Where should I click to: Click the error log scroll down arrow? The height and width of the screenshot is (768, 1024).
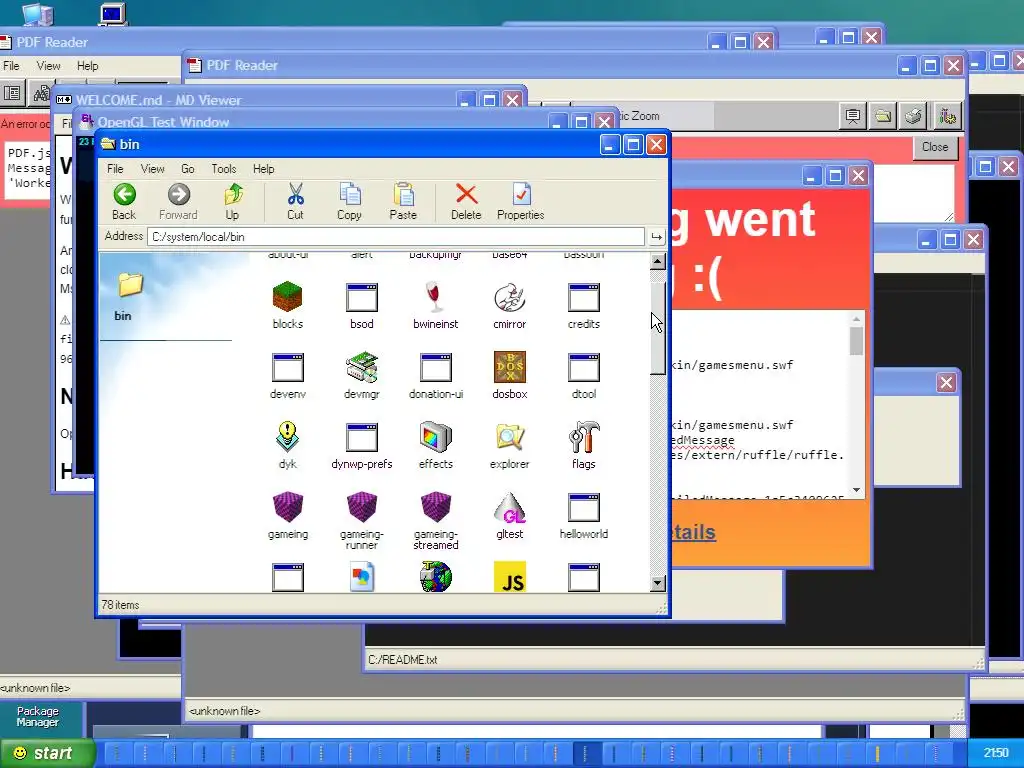pyautogui.click(x=856, y=490)
